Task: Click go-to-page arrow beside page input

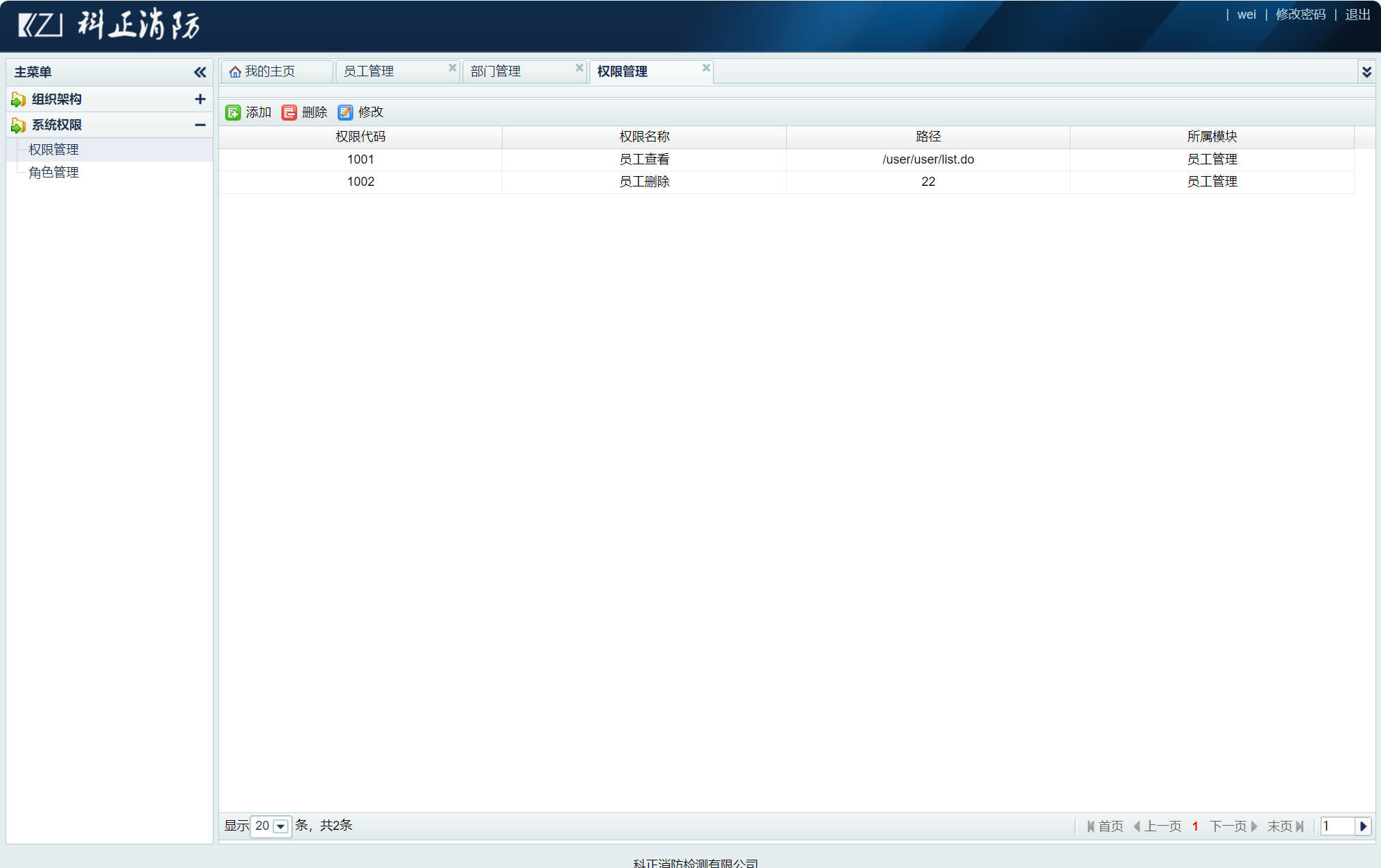Action: click(1363, 826)
